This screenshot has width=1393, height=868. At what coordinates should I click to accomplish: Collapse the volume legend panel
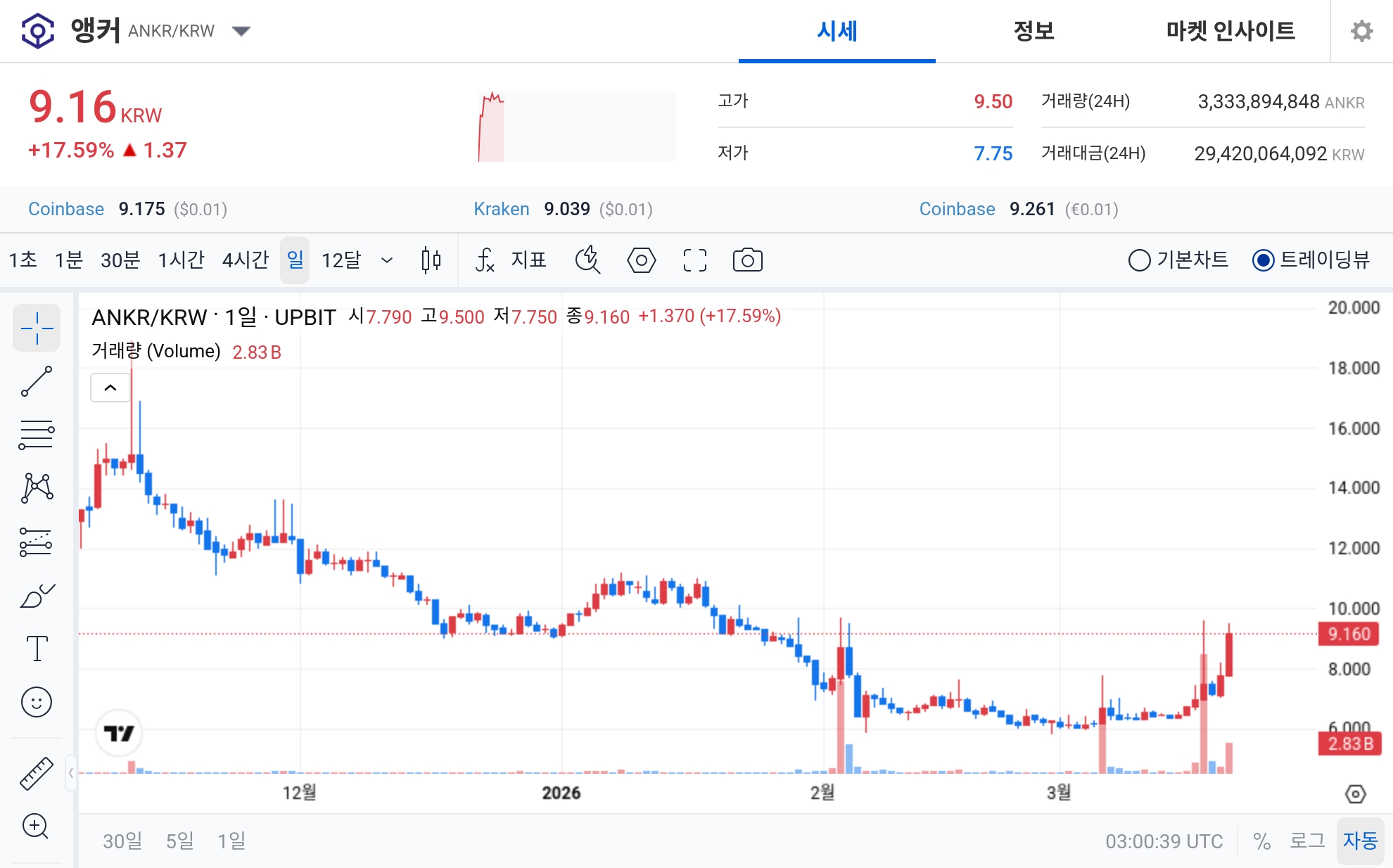pos(109,387)
